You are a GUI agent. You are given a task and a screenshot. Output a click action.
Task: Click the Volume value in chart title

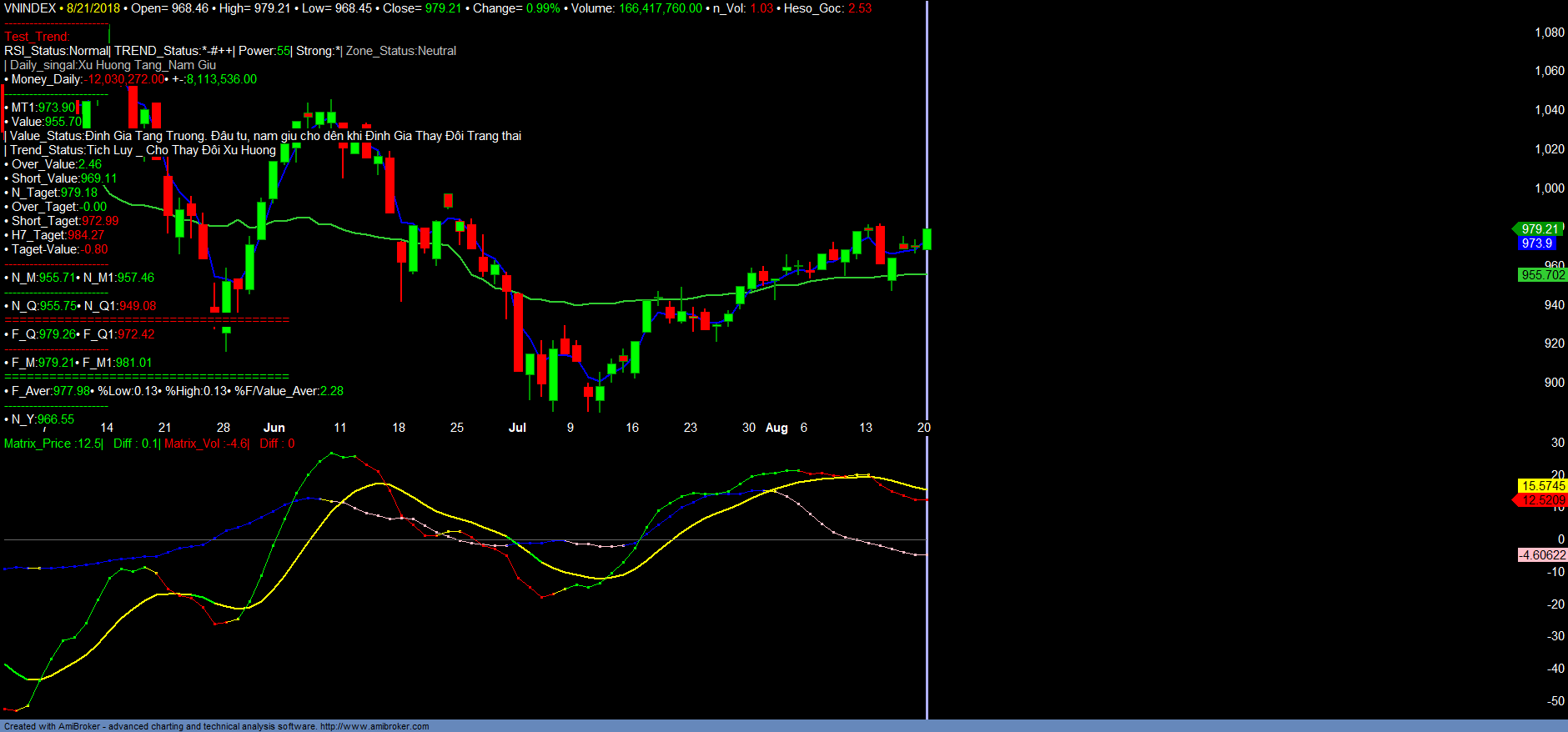(x=660, y=8)
